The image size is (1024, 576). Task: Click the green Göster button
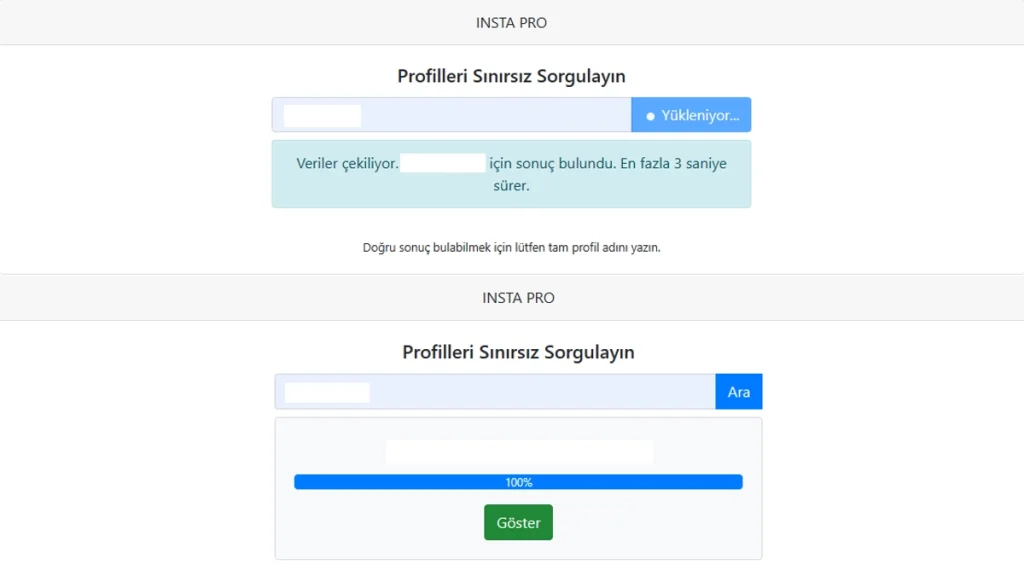(519, 522)
